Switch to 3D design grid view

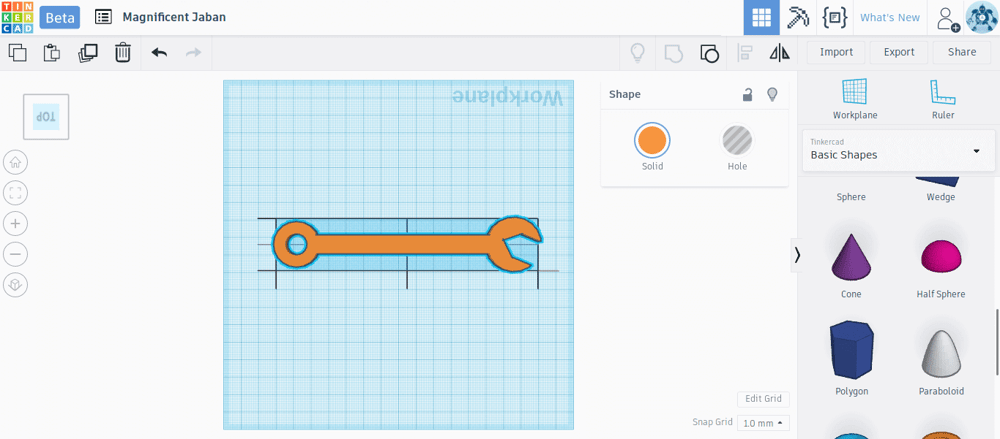pyautogui.click(x=761, y=18)
